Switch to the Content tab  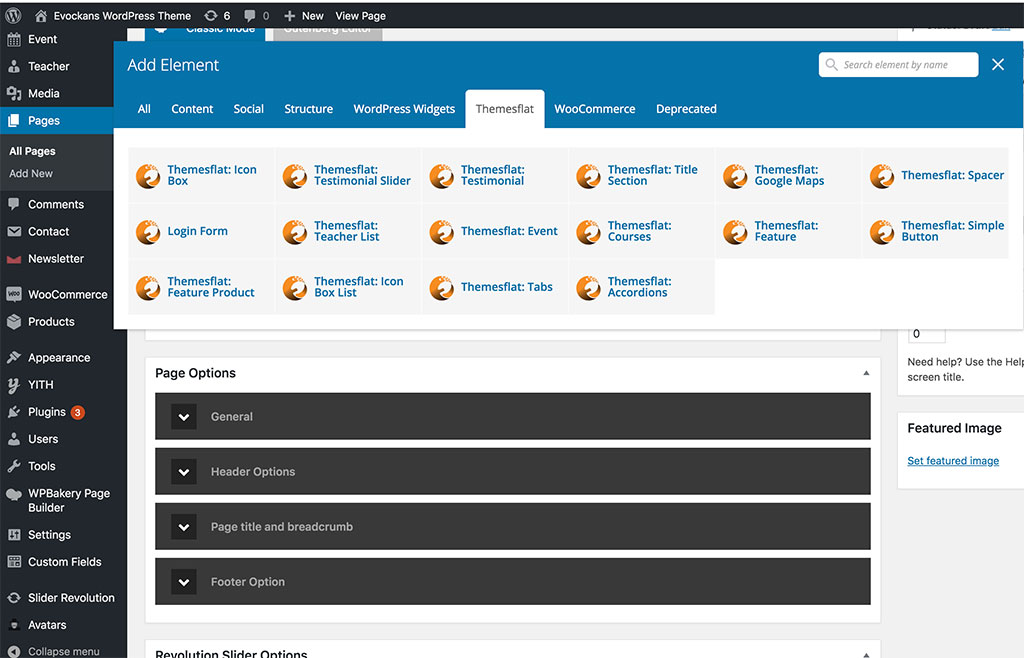tap(192, 109)
